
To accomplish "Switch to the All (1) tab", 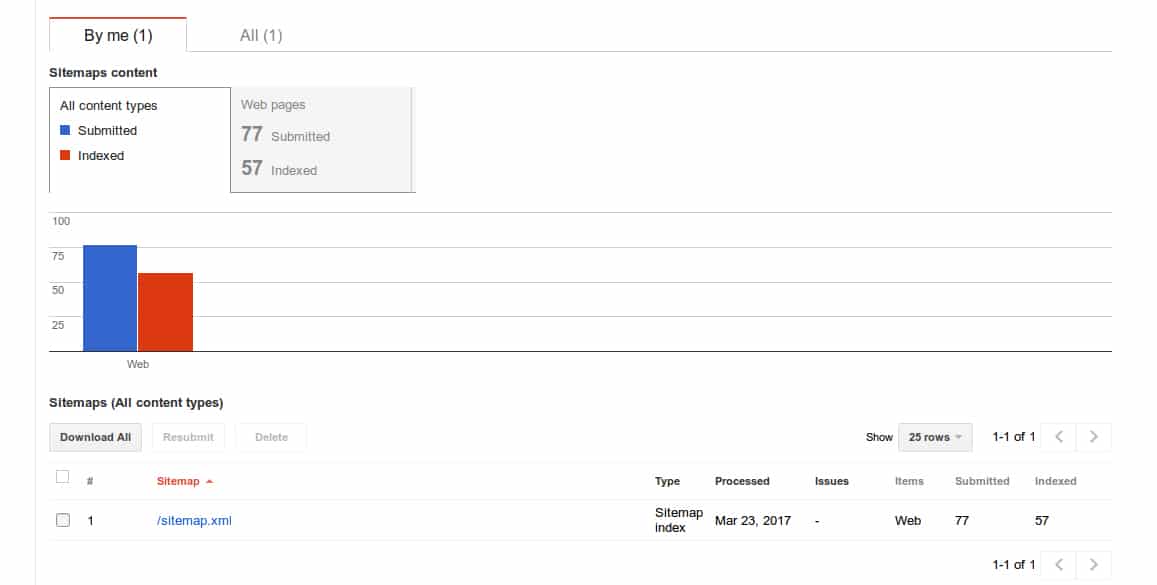I will 261,35.
